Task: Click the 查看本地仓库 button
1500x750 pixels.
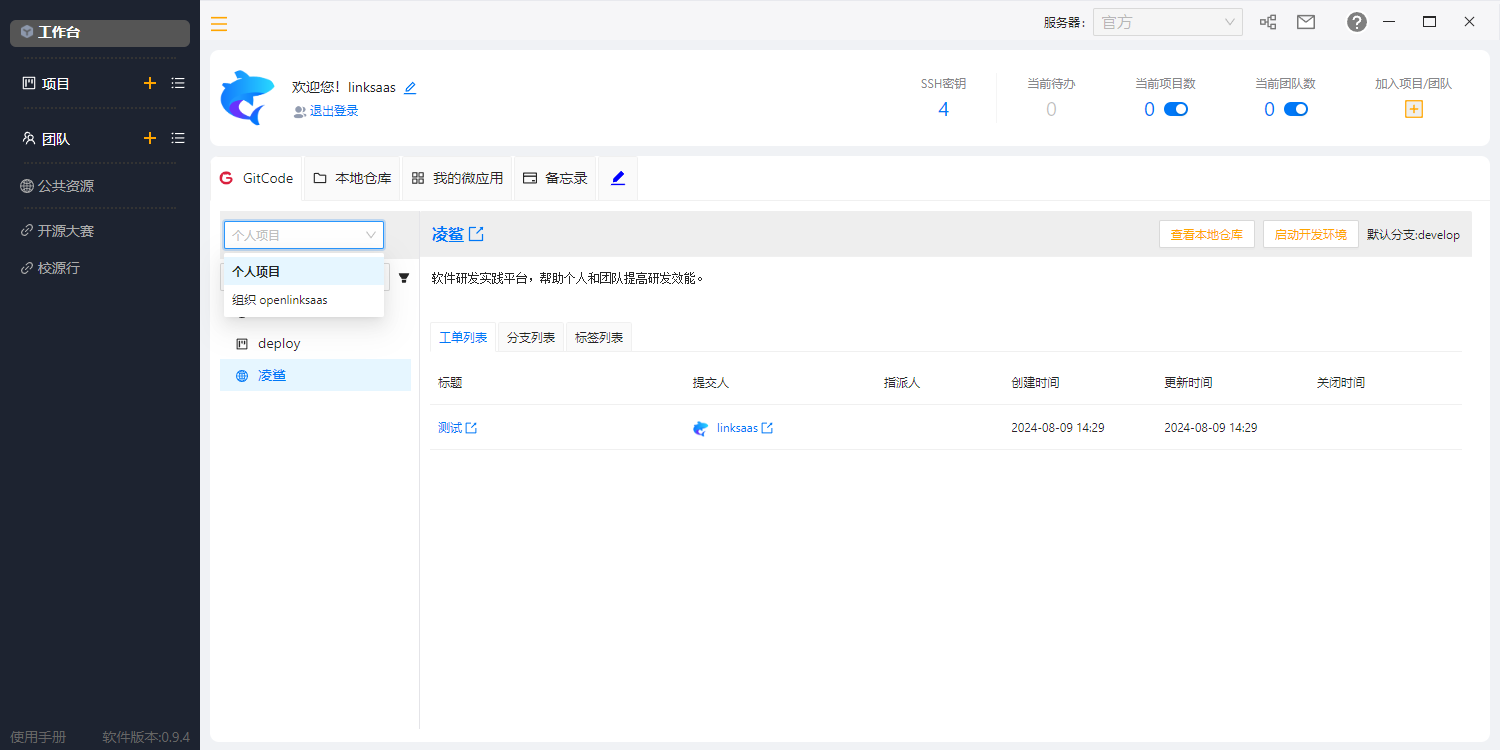Action: 1207,234
